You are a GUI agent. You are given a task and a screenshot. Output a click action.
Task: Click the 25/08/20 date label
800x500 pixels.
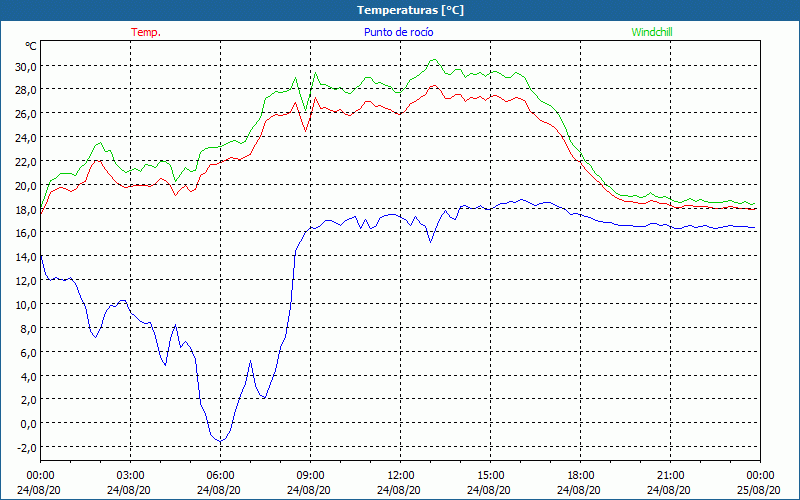[759, 490]
